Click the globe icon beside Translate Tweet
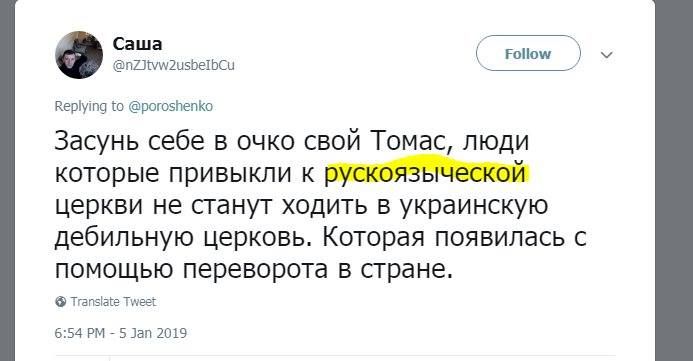The width and height of the screenshot is (693, 361). [x=61, y=302]
